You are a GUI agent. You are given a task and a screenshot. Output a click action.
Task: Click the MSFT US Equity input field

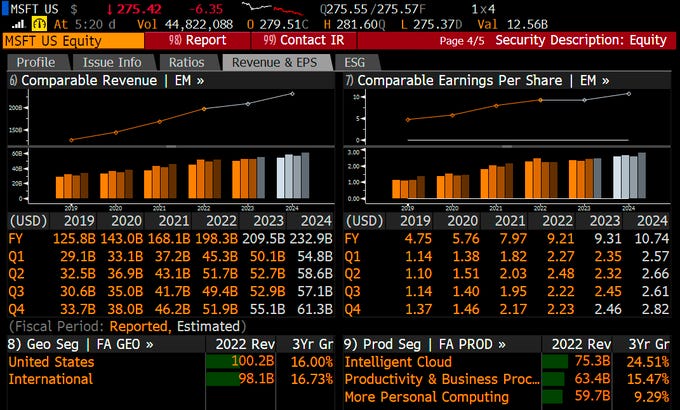click(73, 41)
